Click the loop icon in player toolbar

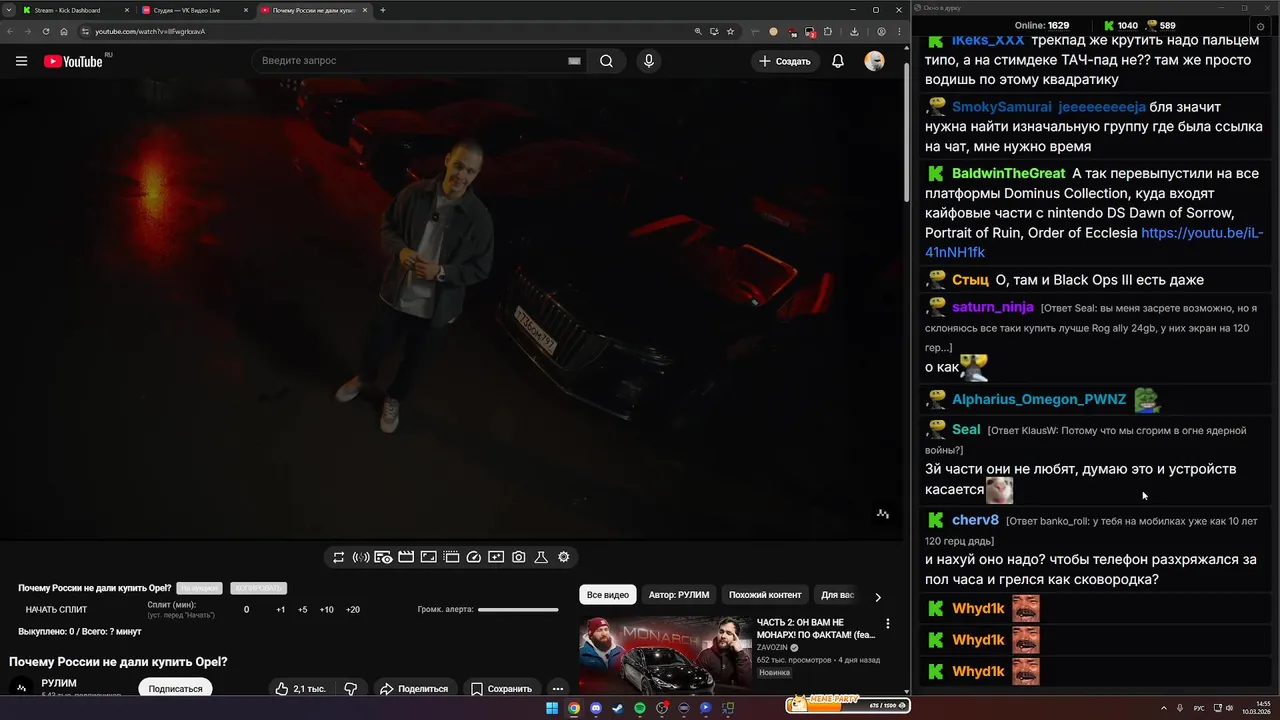pos(338,557)
